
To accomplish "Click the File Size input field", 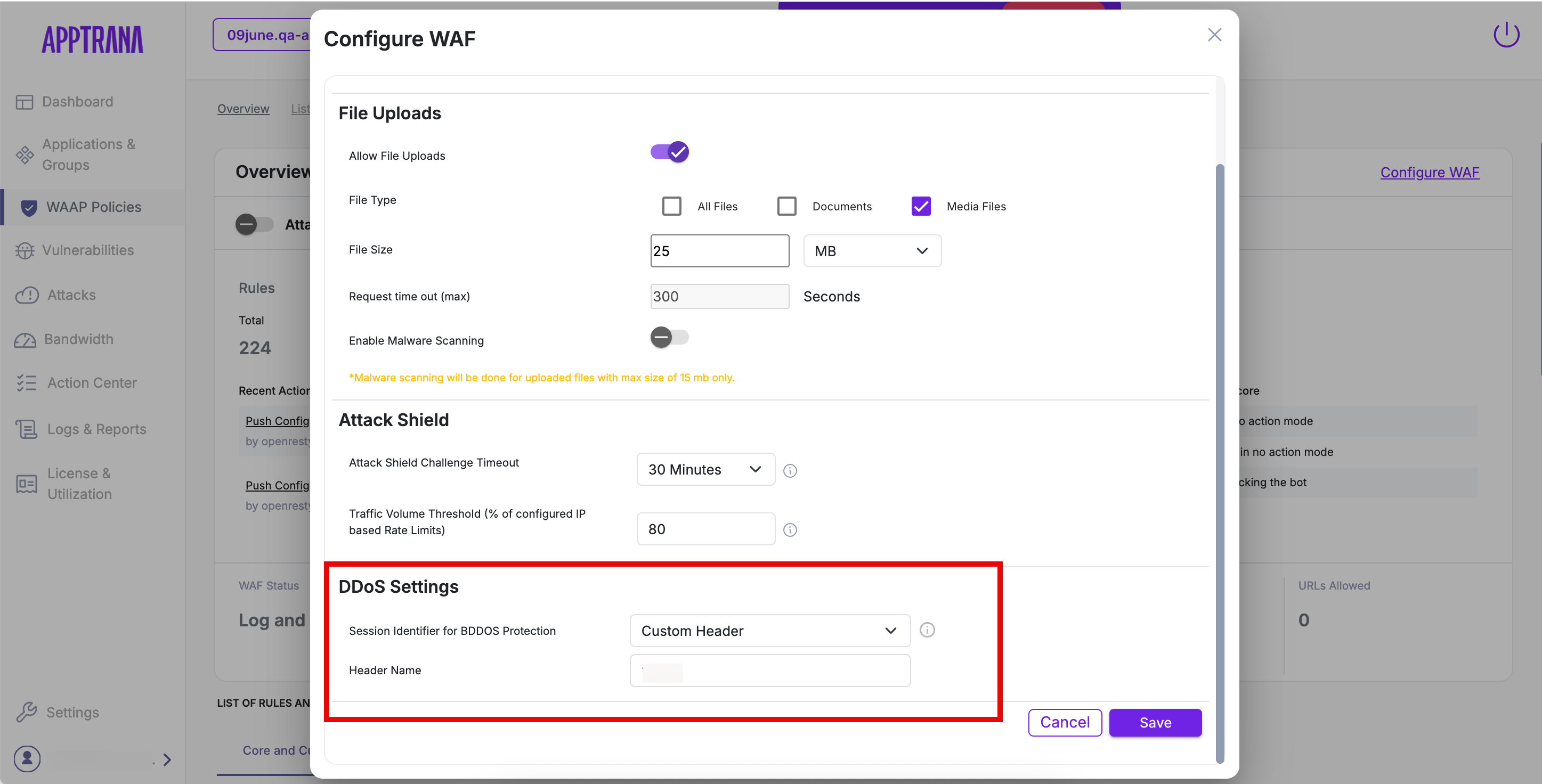I will [719, 251].
